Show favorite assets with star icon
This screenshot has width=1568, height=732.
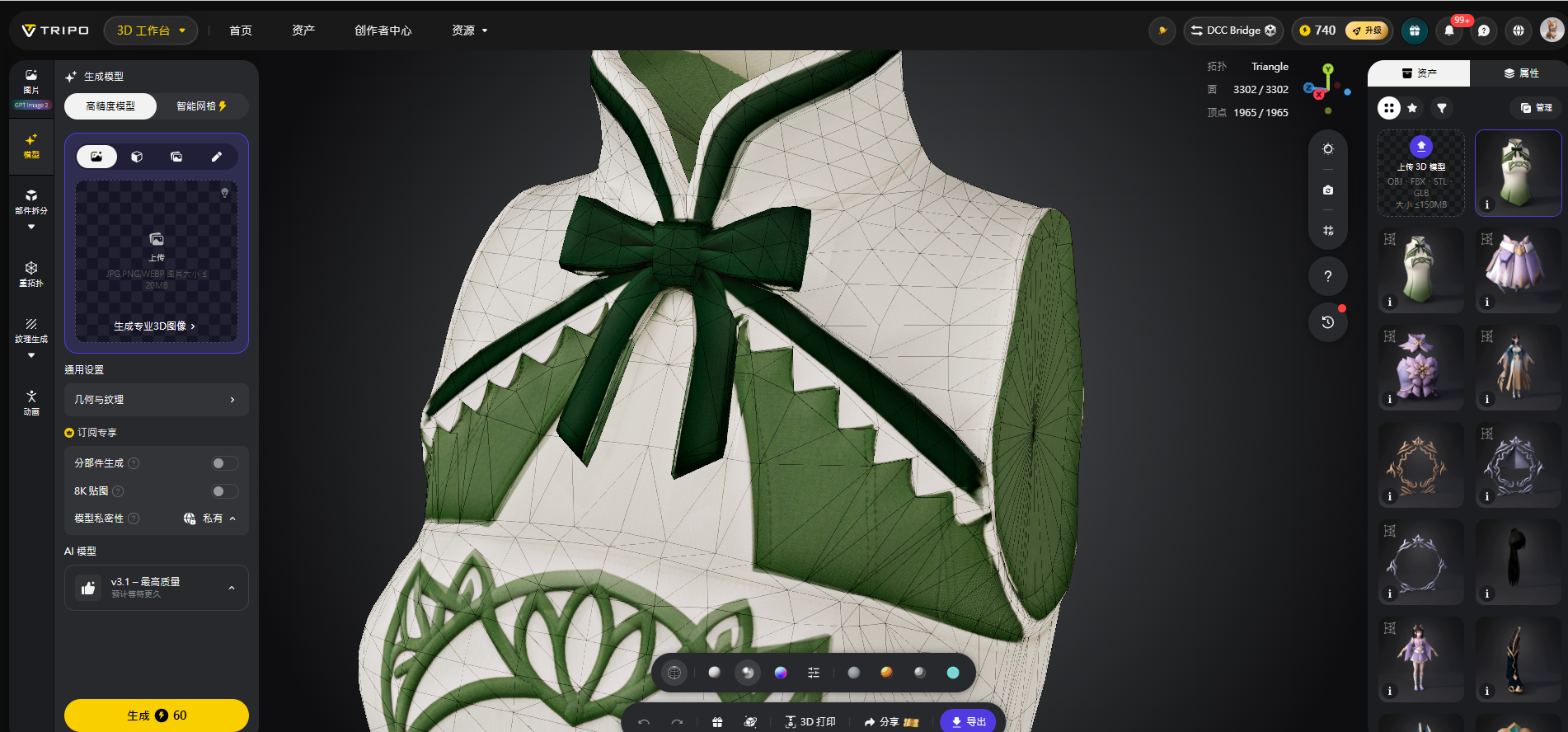(x=1412, y=108)
